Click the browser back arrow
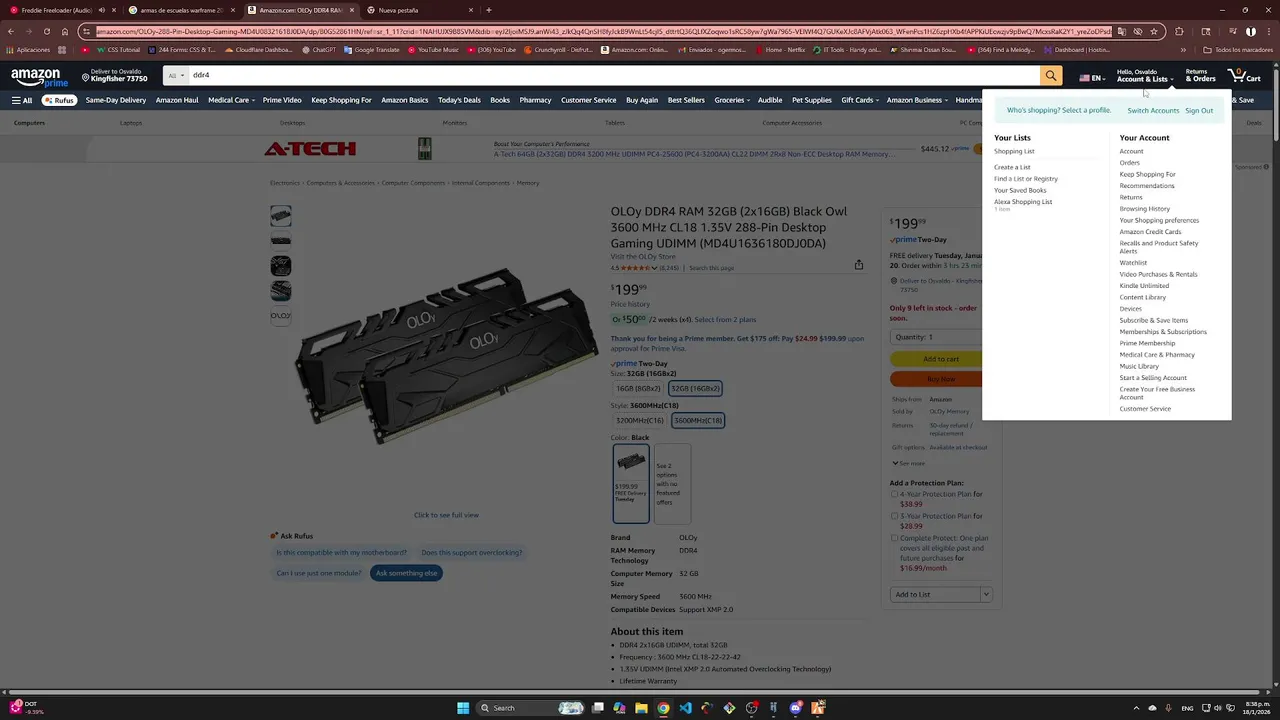Viewport: 1280px width, 720px height. [x=11, y=31]
